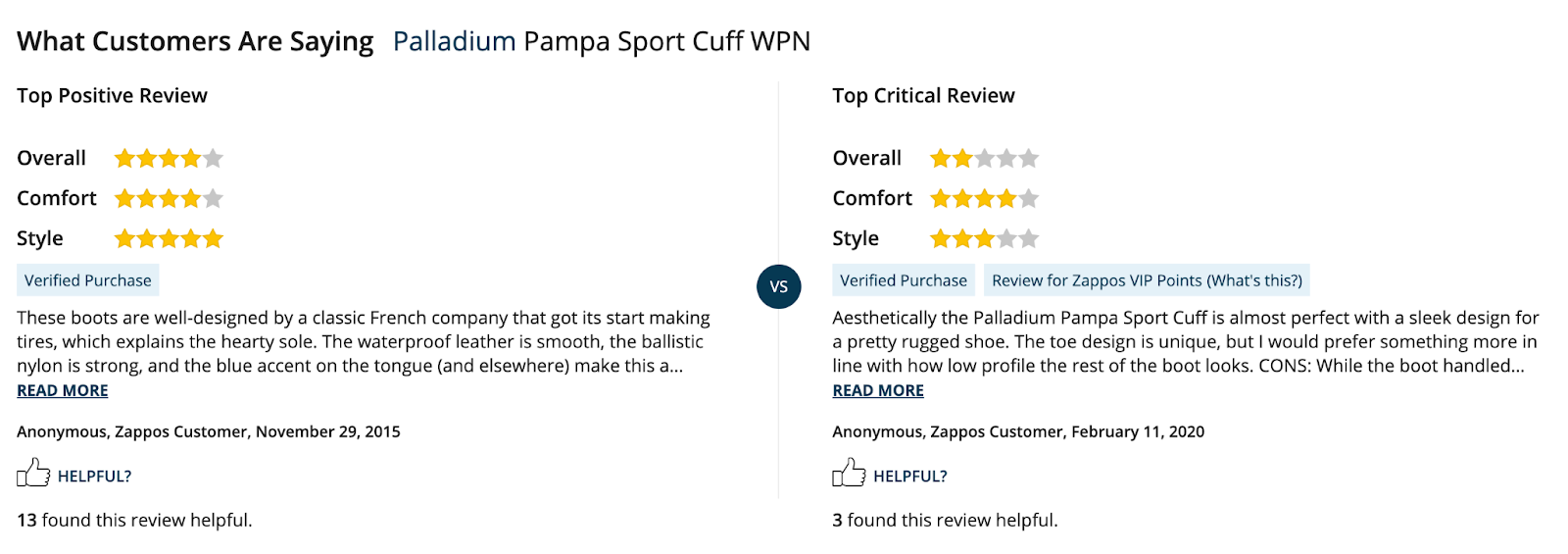Click the VS circle badge
Viewport: 1568px width, 554px height.
pyautogui.click(x=779, y=286)
